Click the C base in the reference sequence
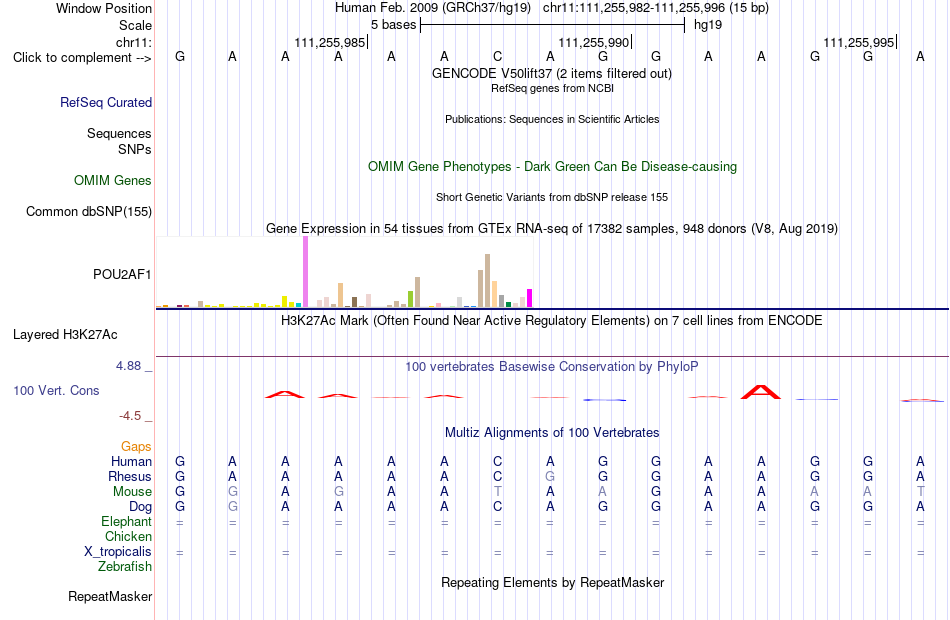950x620 pixels. 497,57
